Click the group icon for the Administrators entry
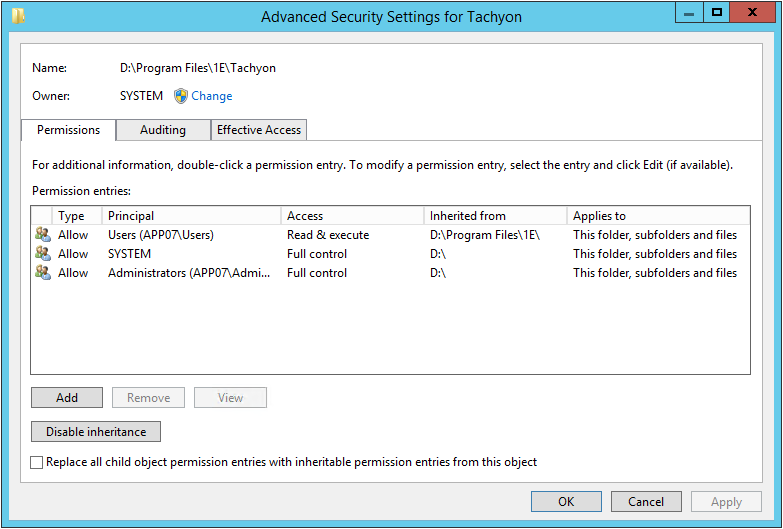This screenshot has height=529, width=783. click(42, 273)
